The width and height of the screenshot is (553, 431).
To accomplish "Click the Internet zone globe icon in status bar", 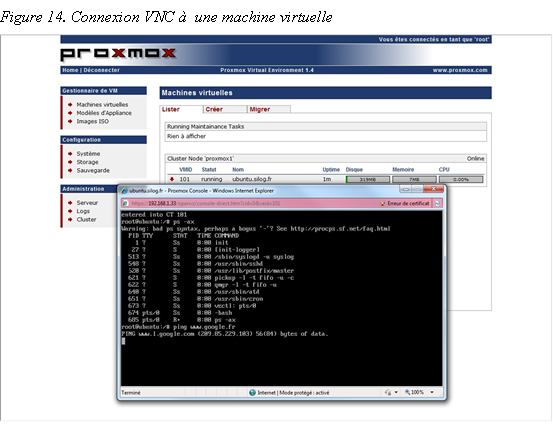I will 253,393.
